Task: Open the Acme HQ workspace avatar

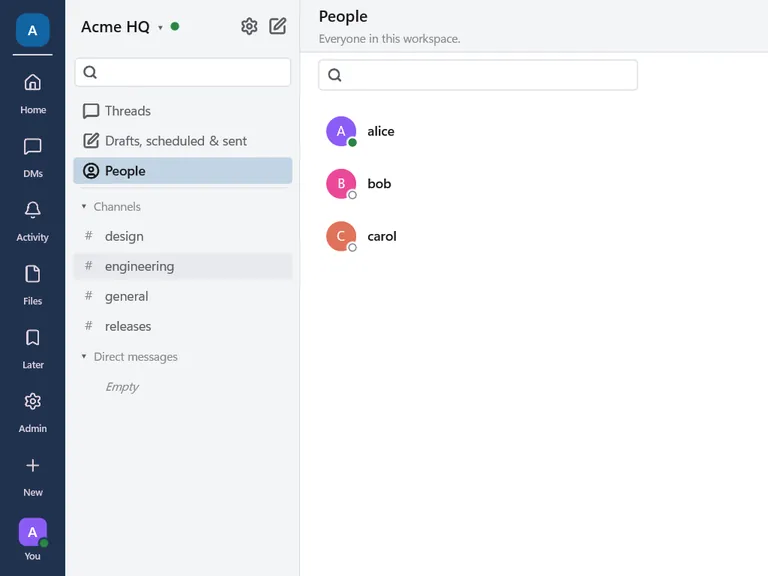Action: coord(32,30)
